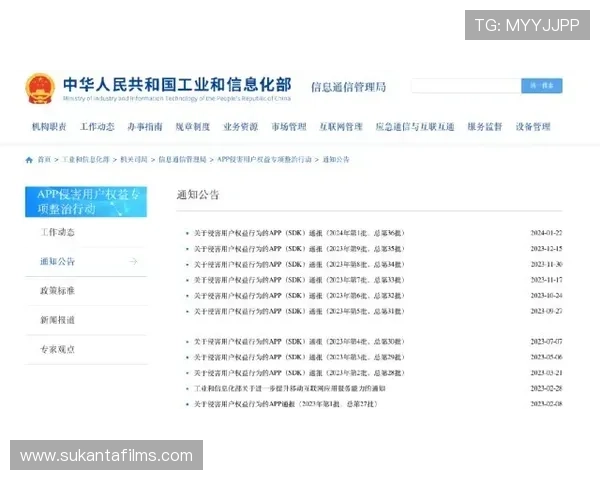Open 机构职责 in top navigation
Image resolution: width=600 pixels, height=480 pixels.
(49, 127)
